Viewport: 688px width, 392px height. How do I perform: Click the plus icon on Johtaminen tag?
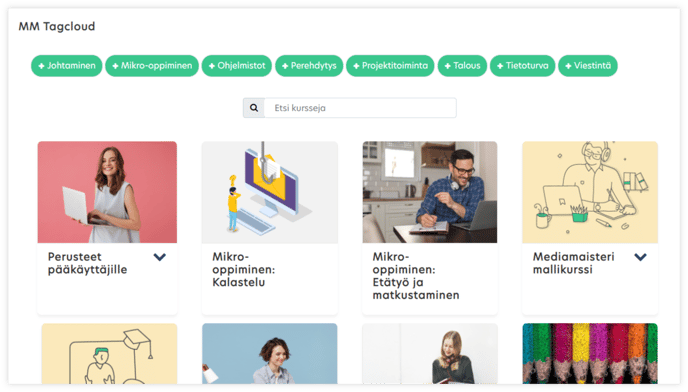click(41, 66)
